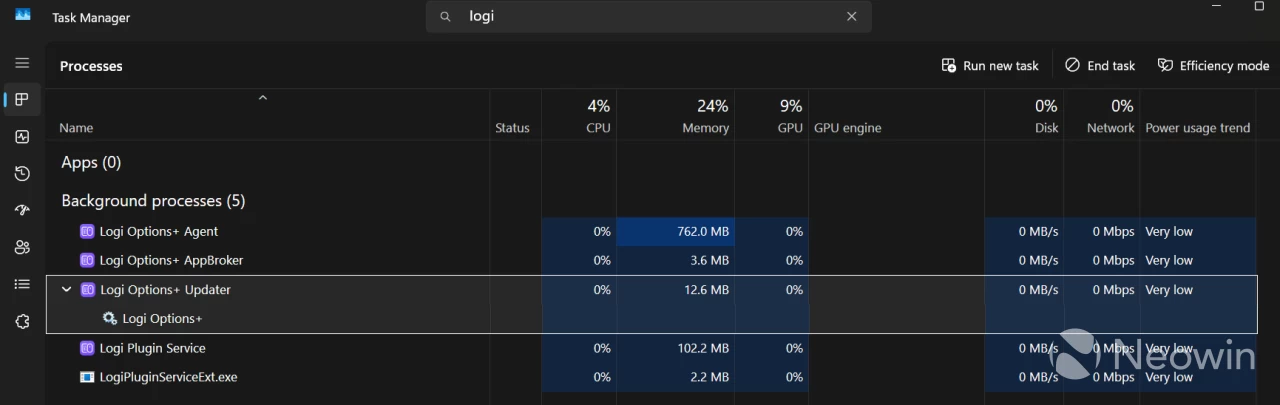Open the Users sidebar icon
Screen dimensions: 1280x405
click(22, 247)
